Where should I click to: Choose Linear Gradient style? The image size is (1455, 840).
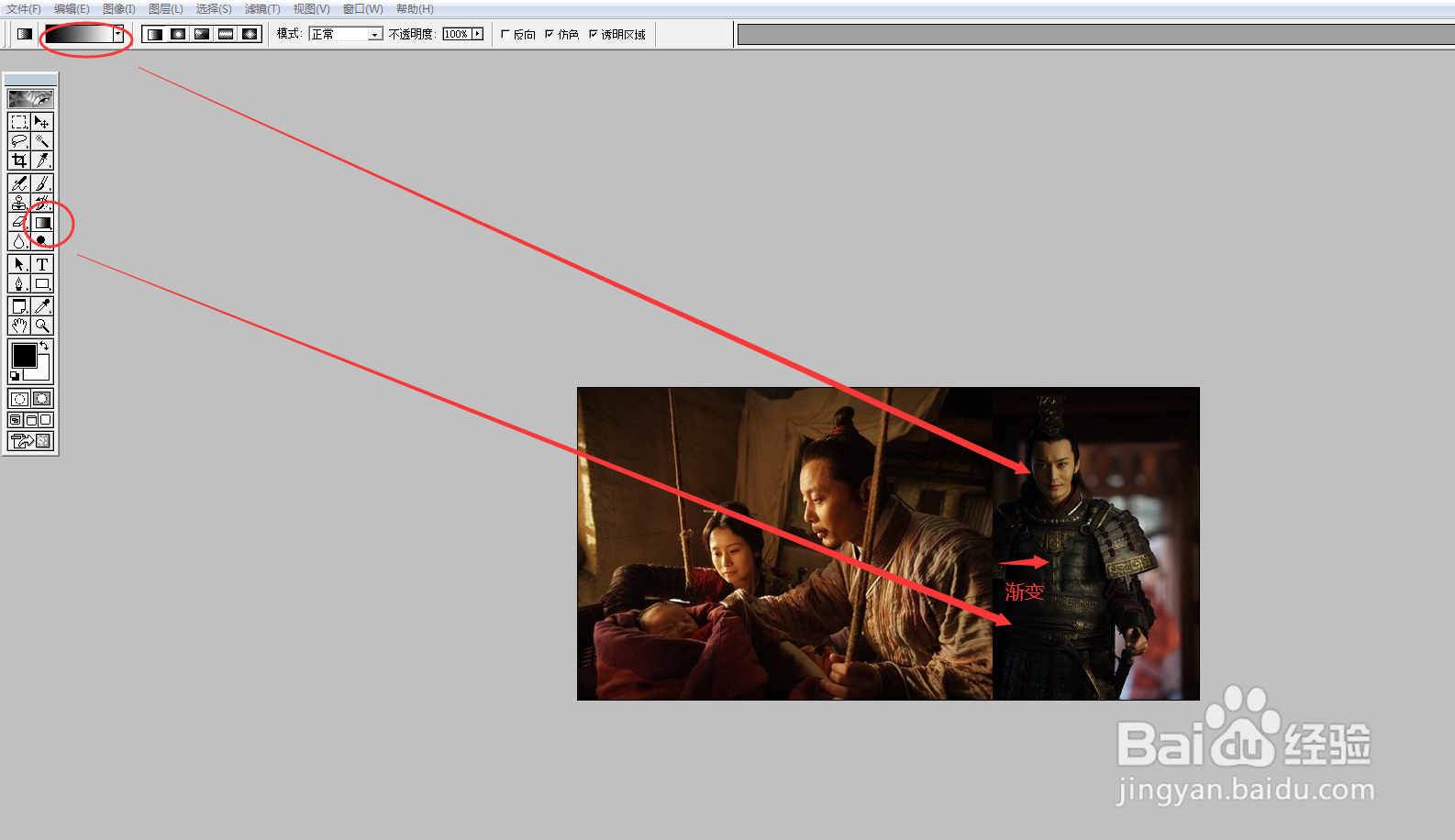tap(155, 34)
